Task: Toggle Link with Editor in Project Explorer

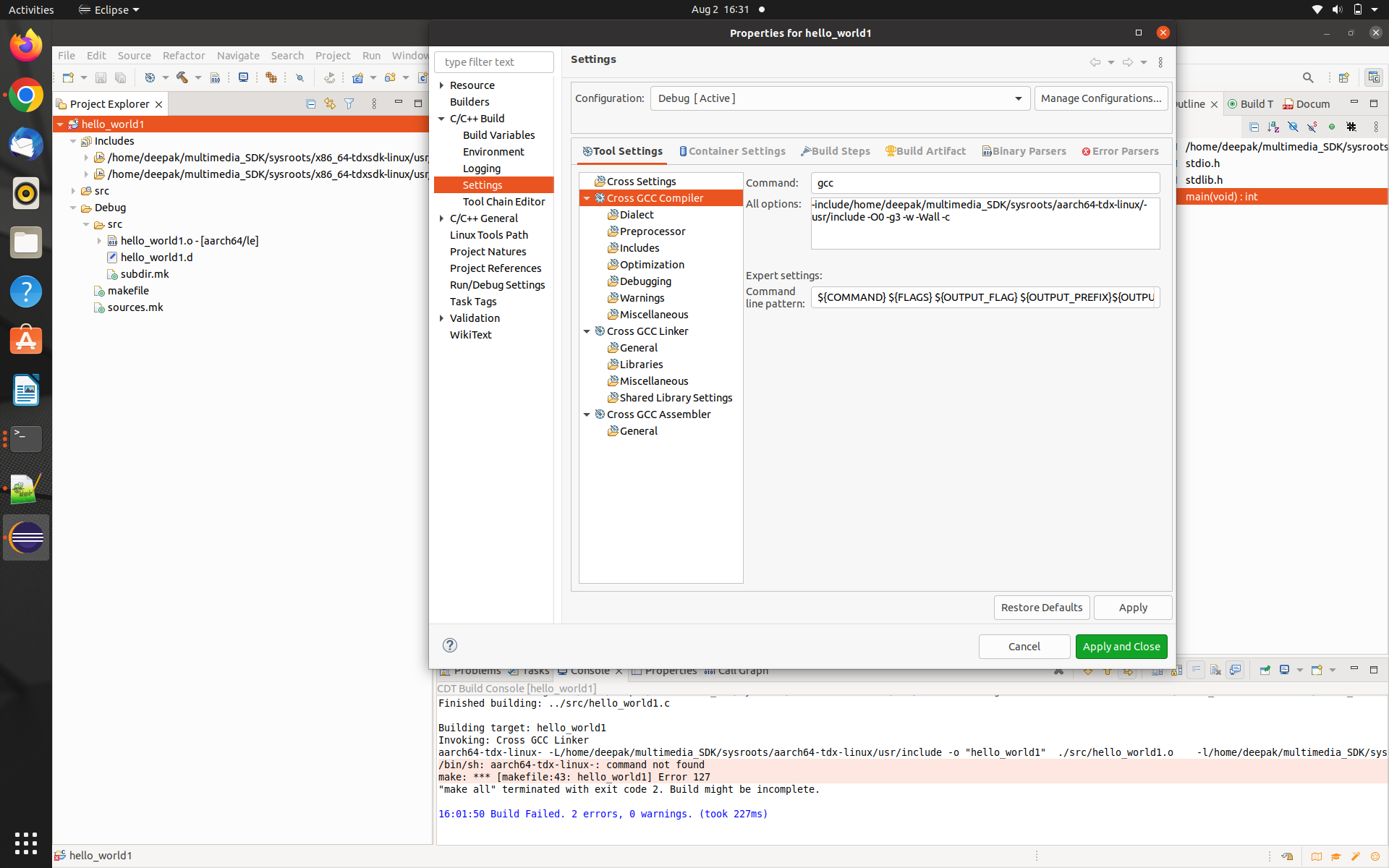Action: (x=330, y=104)
